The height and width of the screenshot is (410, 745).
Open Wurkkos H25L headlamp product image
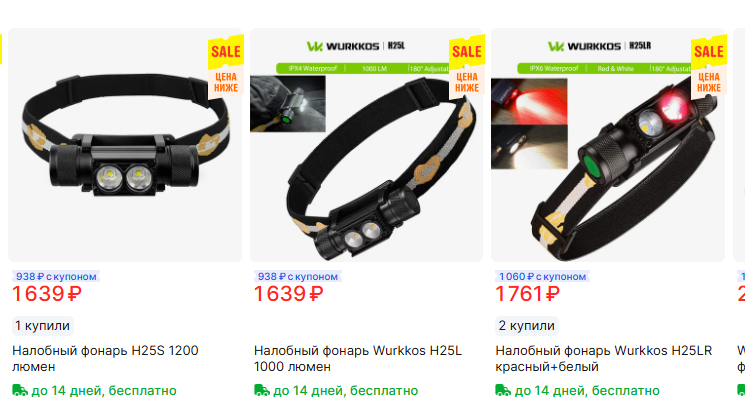366,145
